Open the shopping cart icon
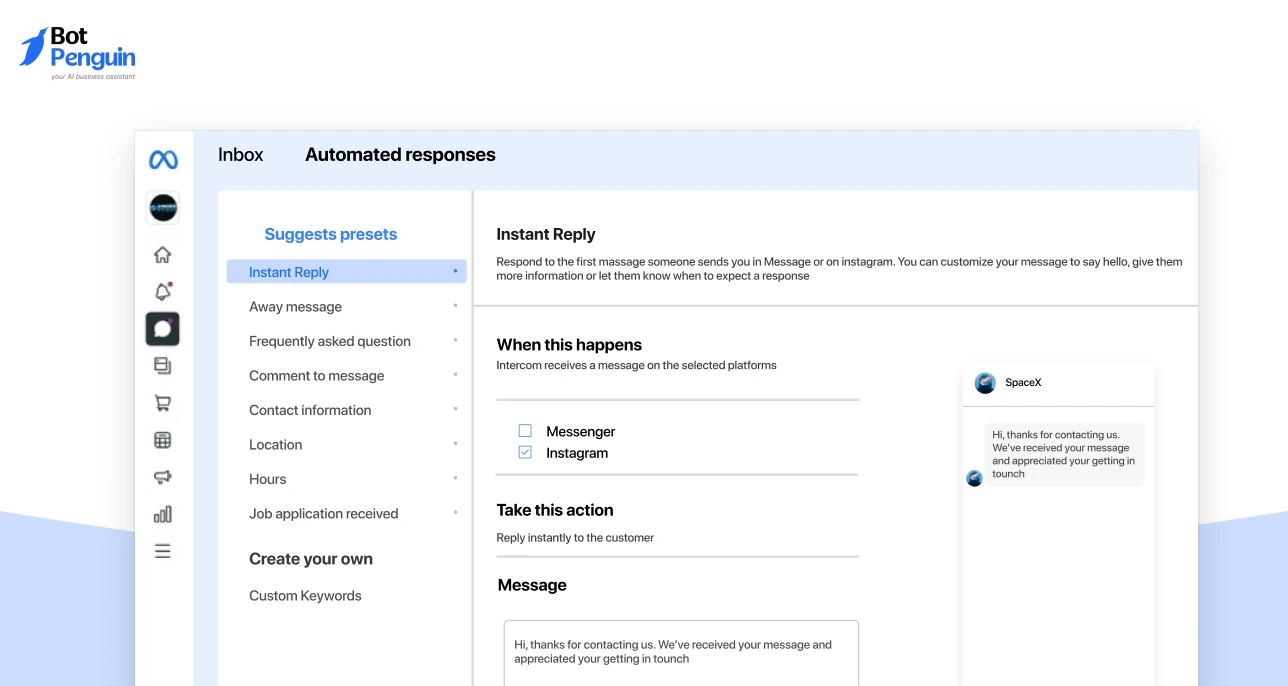1288x686 pixels. click(x=163, y=403)
